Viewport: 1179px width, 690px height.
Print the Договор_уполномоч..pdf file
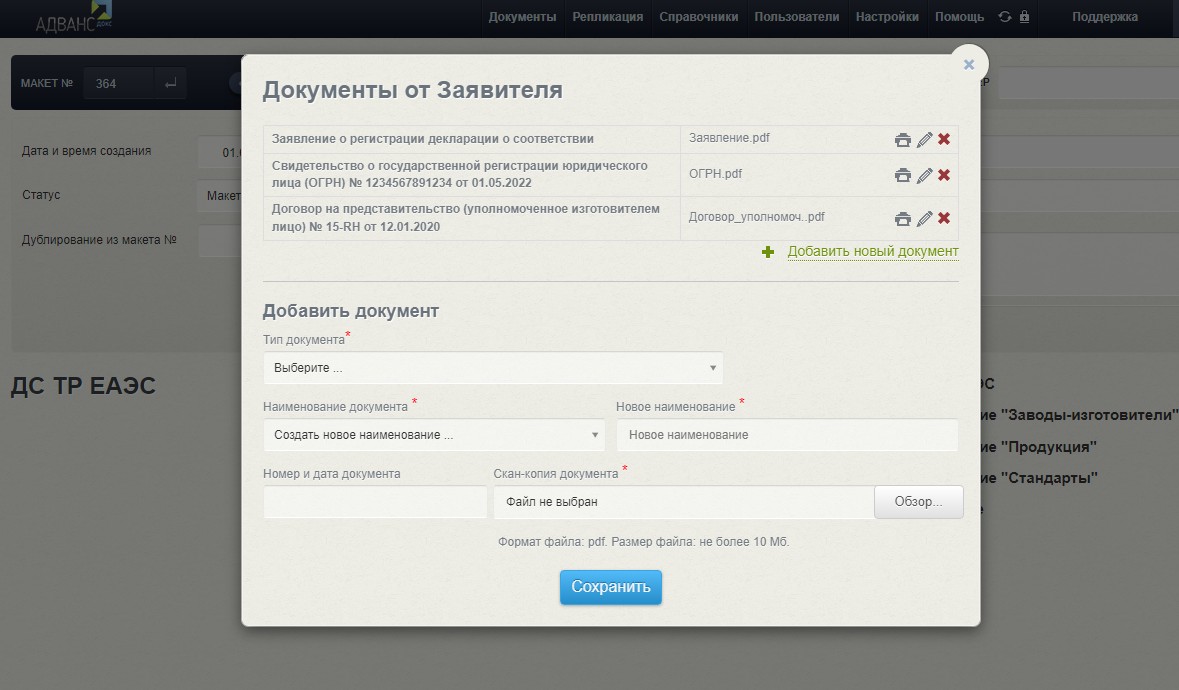[902, 219]
